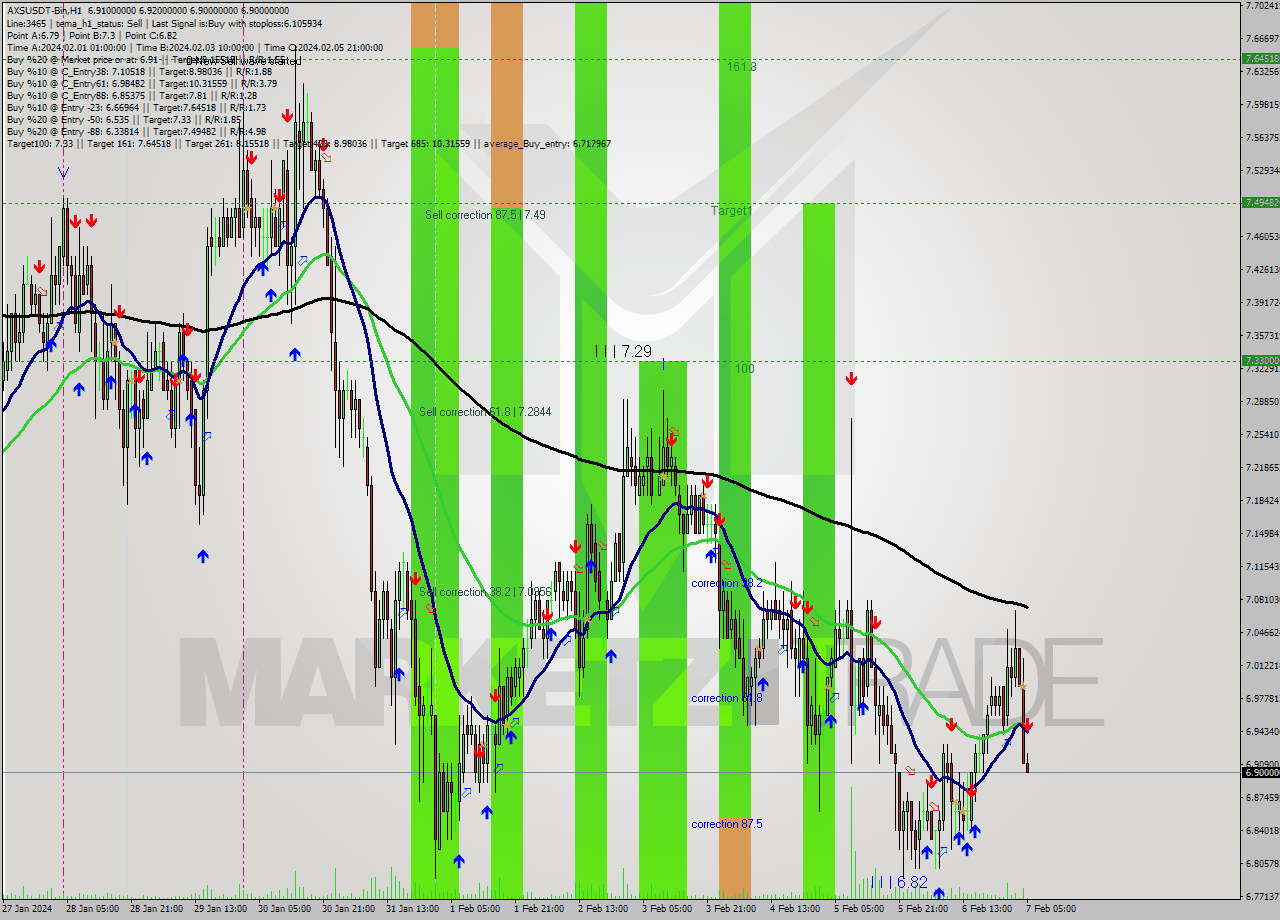Click the '5 Feb 05:00' time axis label
The image size is (1280, 920).
(x=860, y=909)
